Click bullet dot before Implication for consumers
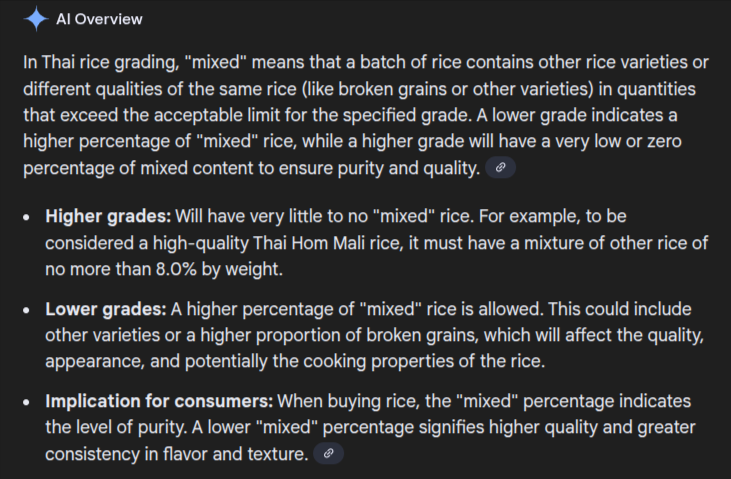Image resolution: width=731 pixels, height=479 pixels. 27,402
